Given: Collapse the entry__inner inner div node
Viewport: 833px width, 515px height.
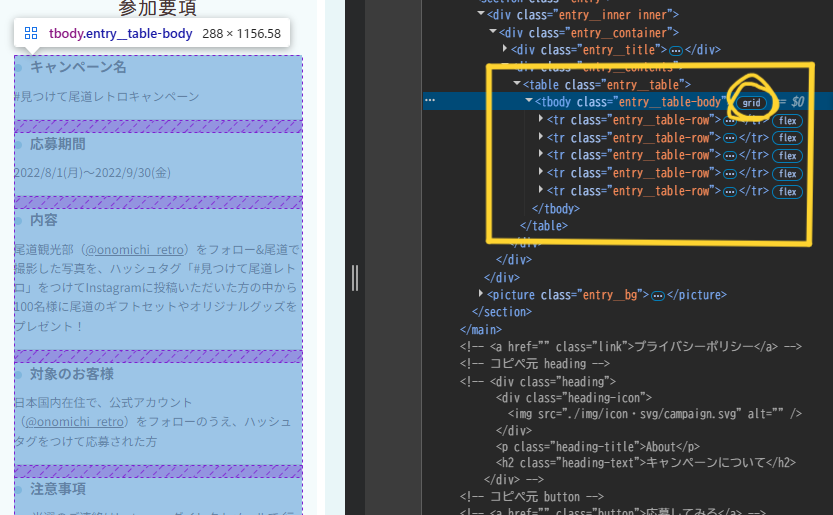Looking at the screenshot, I should [x=481, y=13].
